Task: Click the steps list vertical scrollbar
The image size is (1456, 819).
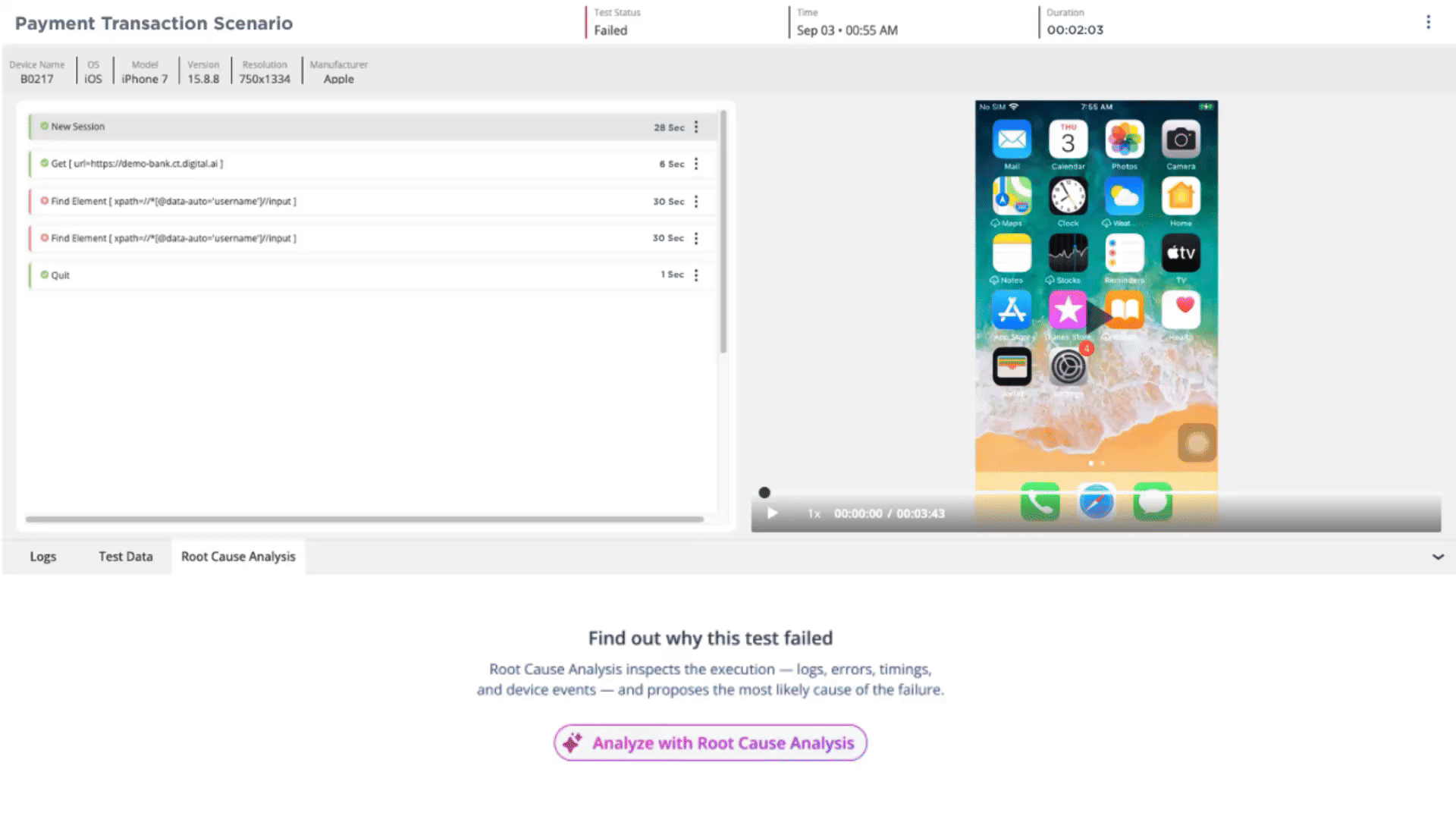Action: click(723, 231)
